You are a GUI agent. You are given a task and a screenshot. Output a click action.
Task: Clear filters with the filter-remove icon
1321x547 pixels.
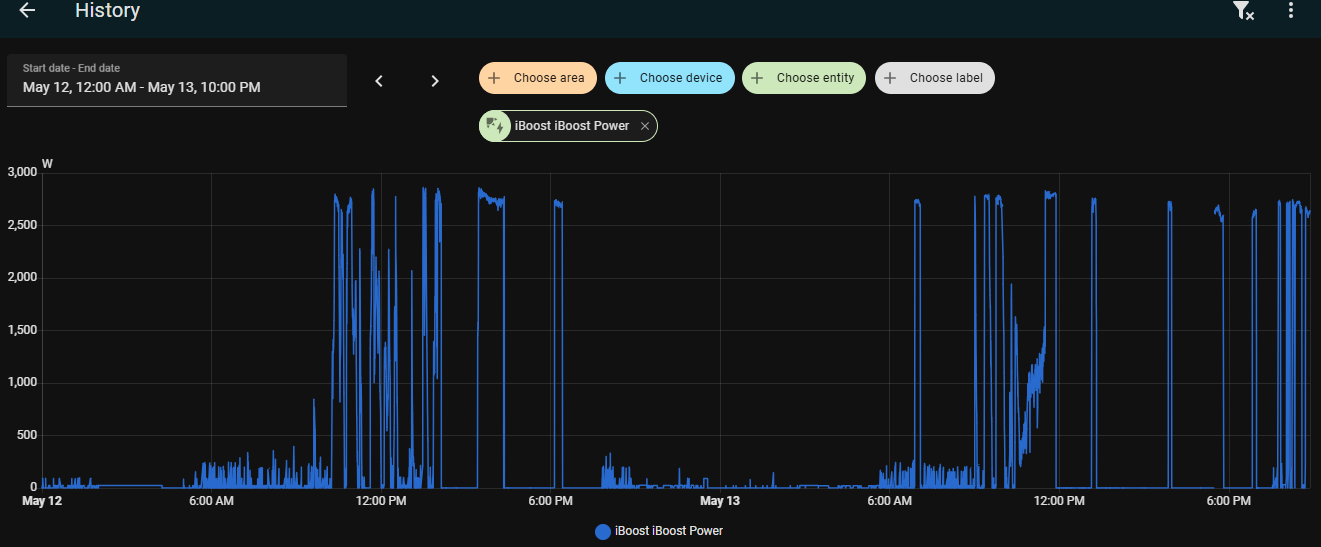[1243, 11]
